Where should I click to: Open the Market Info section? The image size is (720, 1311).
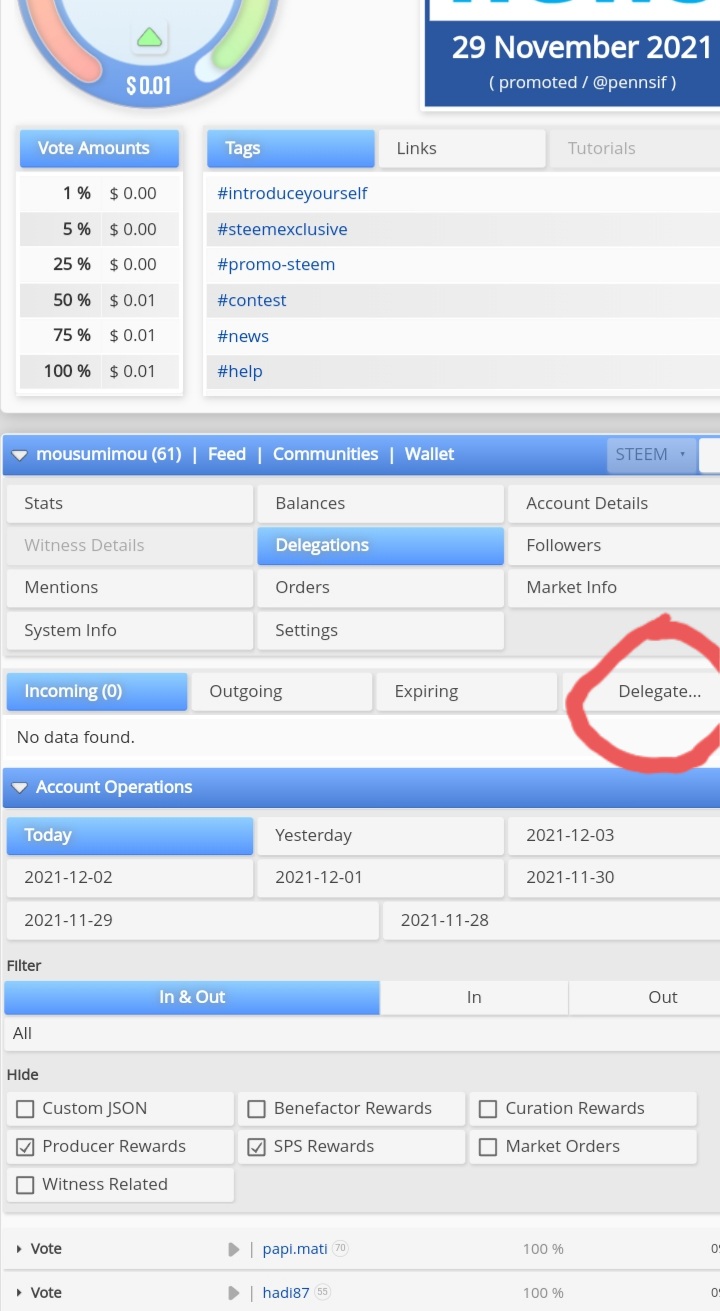pyautogui.click(x=614, y=587)
